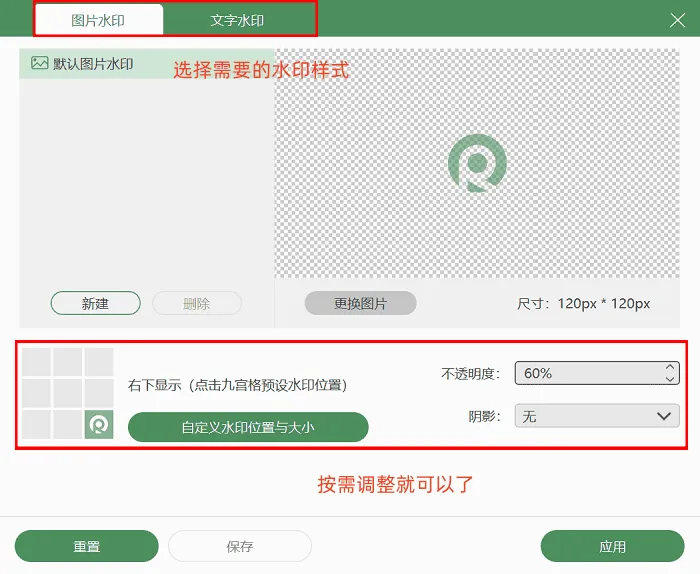Screen dimensions: 700x574
Task: Click the 重置 button
Action: [87, 546]
